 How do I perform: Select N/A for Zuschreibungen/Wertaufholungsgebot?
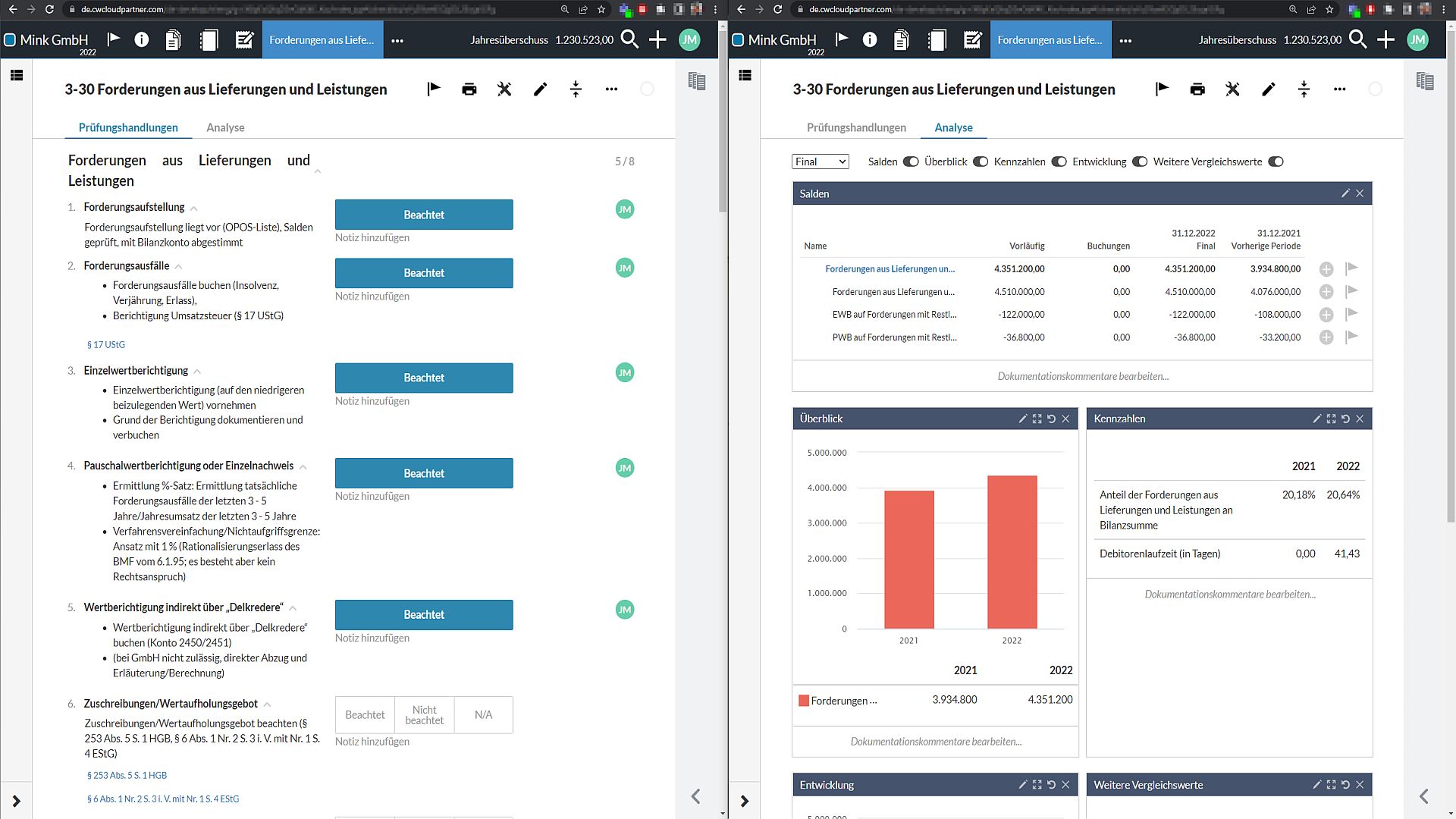pyautogui.click(x=483, y=715)
